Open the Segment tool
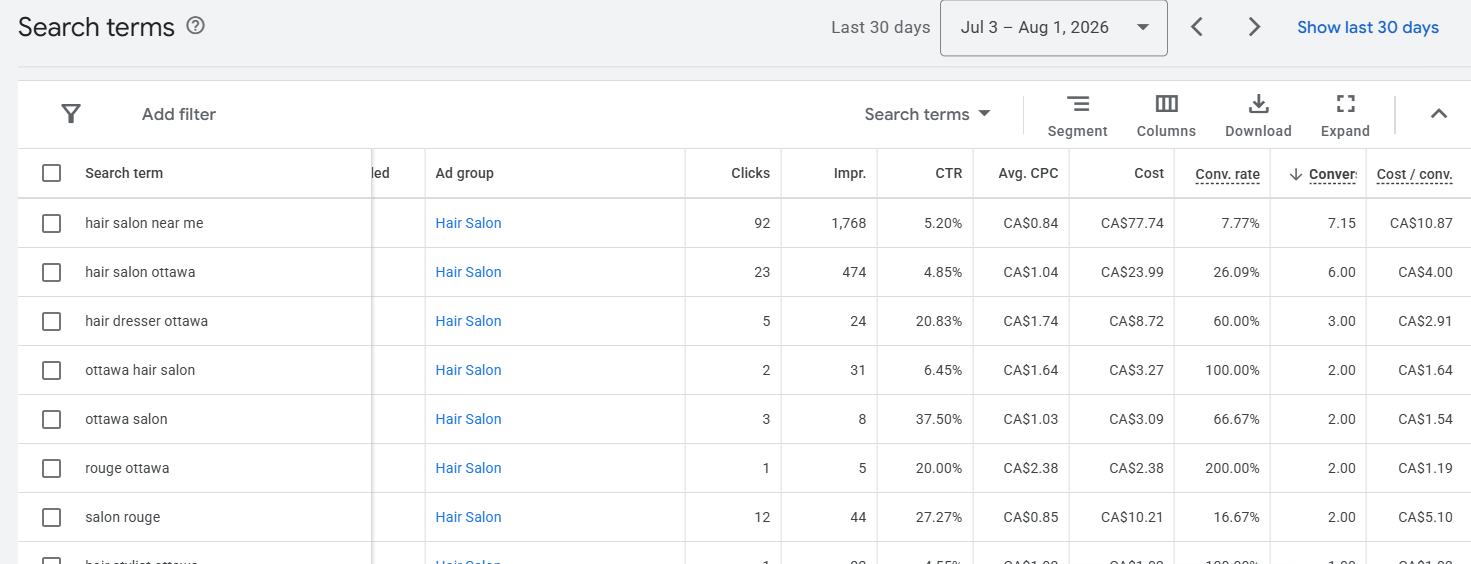The height and width of the screenshot is (564, 1471). [x=1077, y=116]
